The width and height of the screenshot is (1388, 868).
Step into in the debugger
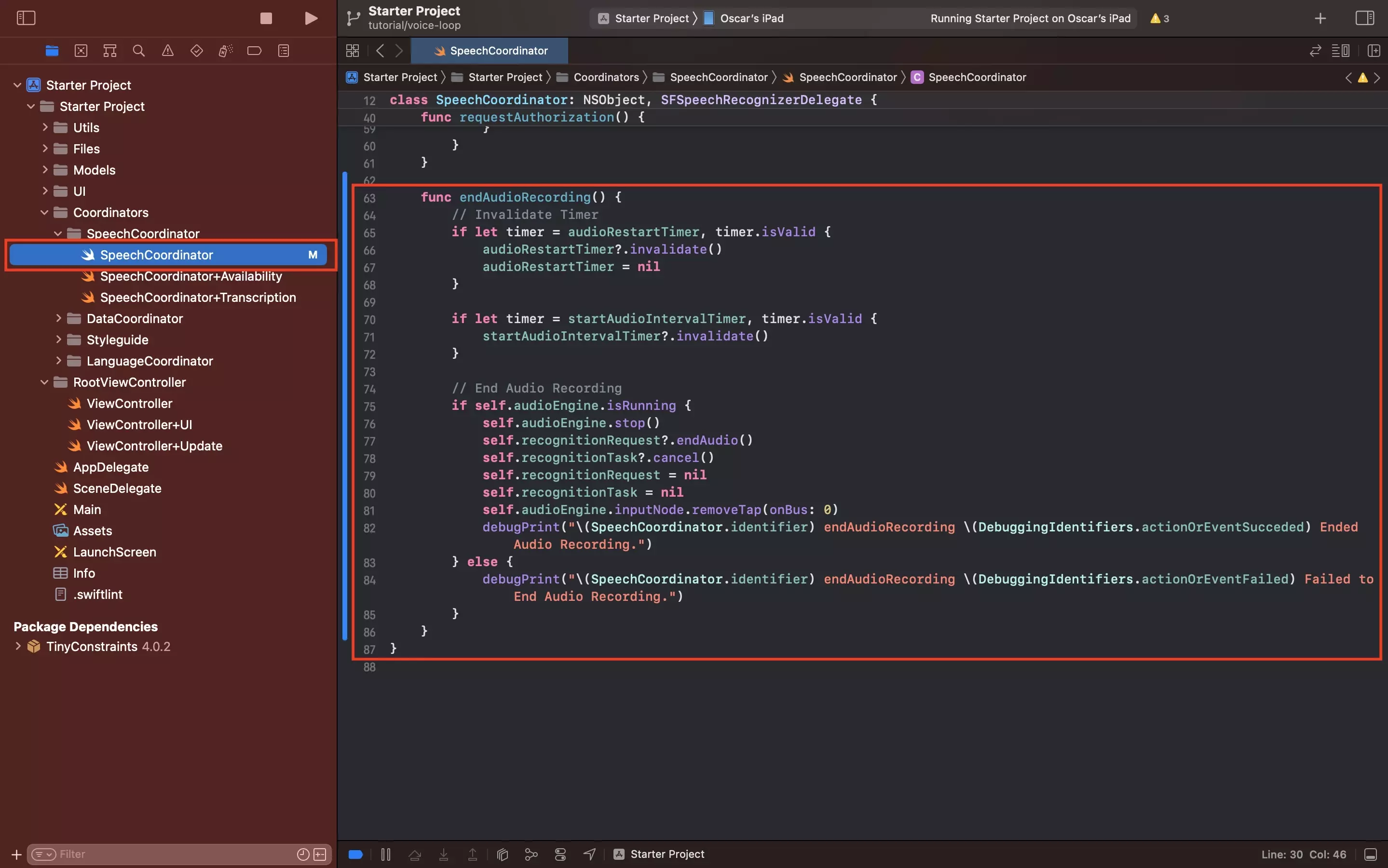click(x=444, y=854)
